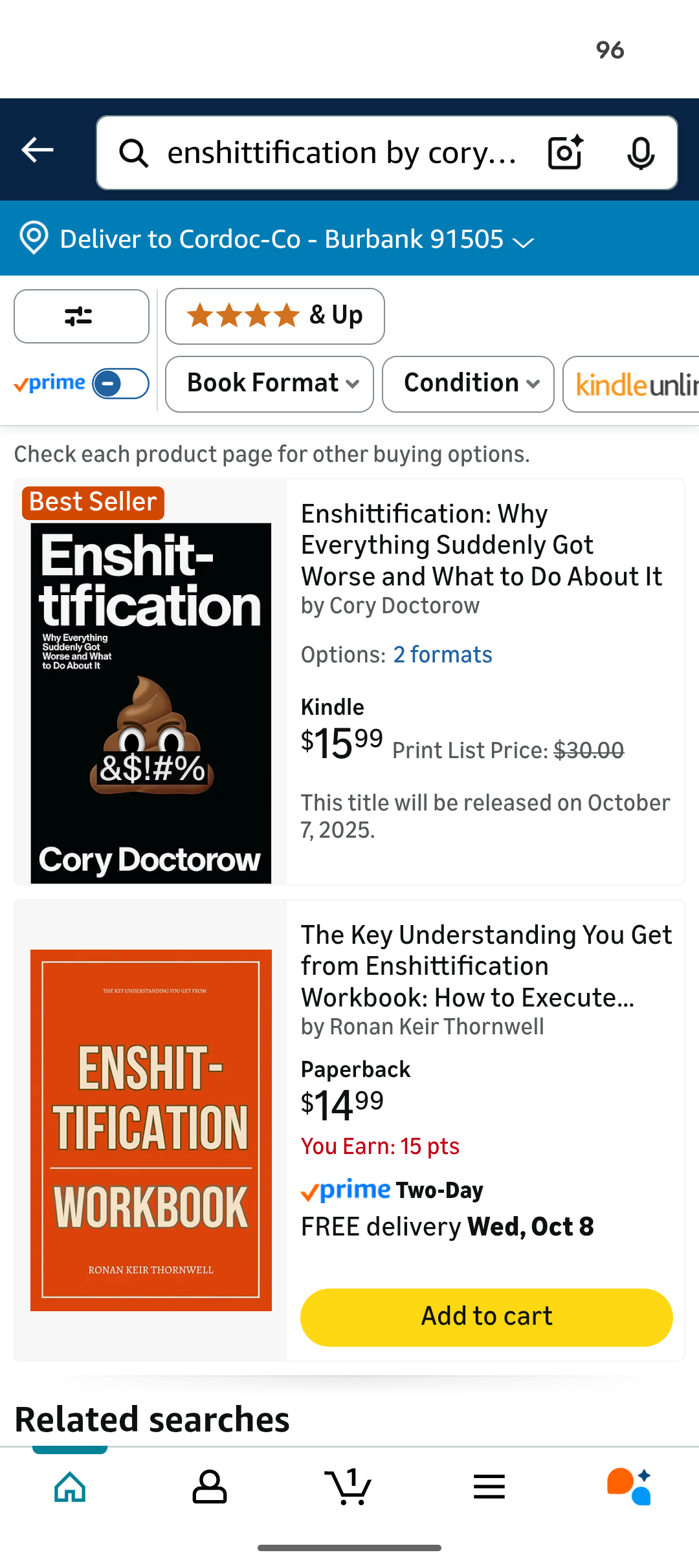Open camera lens search icon

(565, 153)
